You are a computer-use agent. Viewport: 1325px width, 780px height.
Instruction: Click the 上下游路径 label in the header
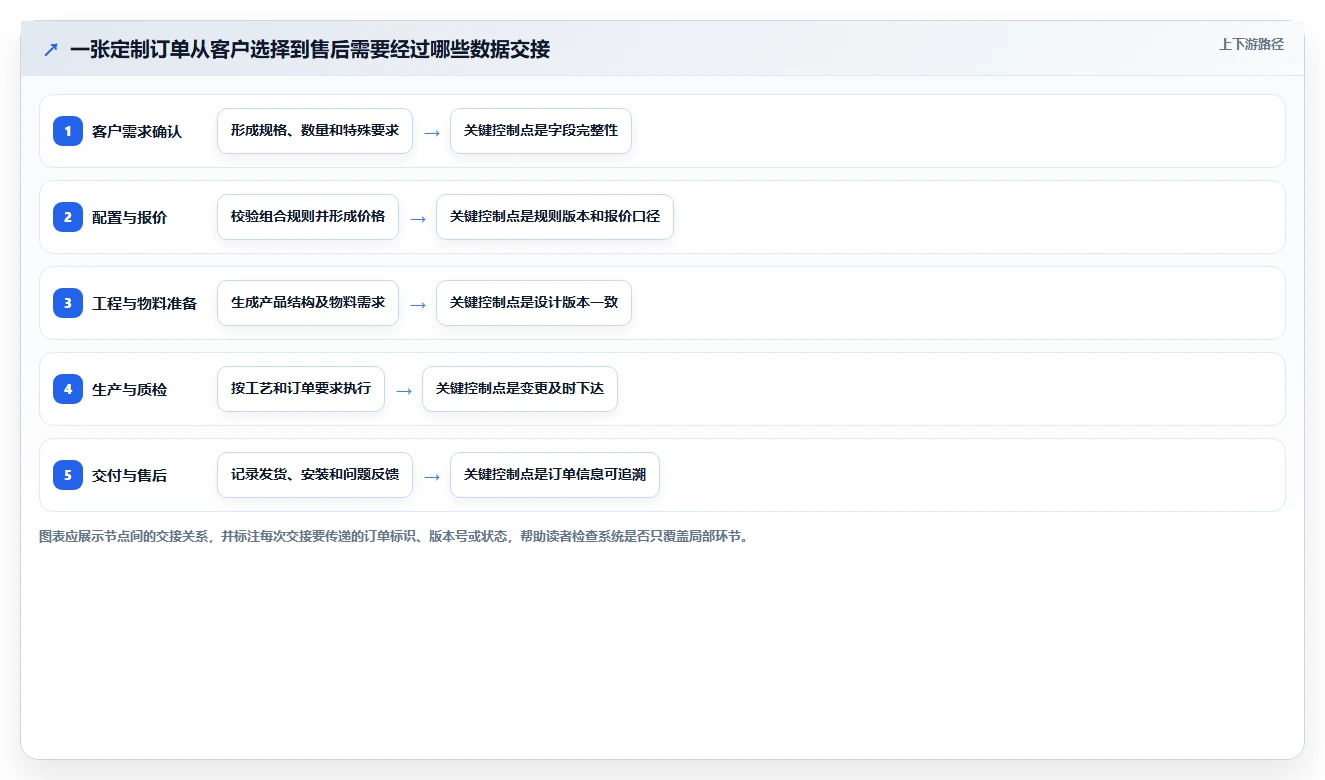tap(1251, 44)
